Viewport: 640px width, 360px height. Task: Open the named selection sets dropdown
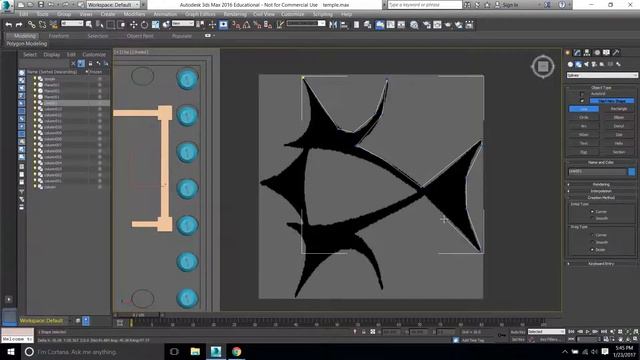tap(306, 24)
